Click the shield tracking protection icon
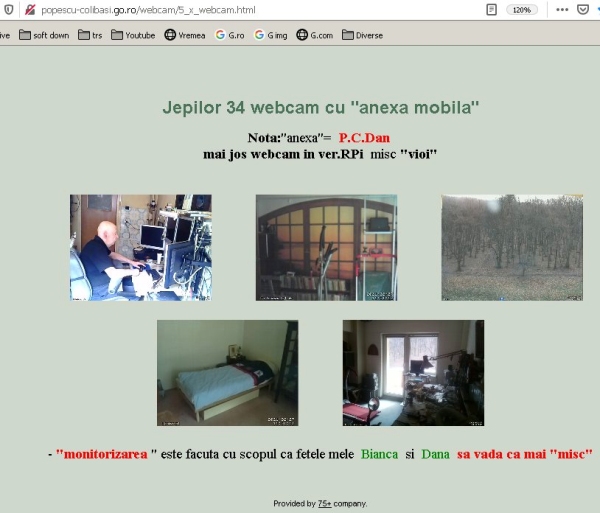 [9, 9]
